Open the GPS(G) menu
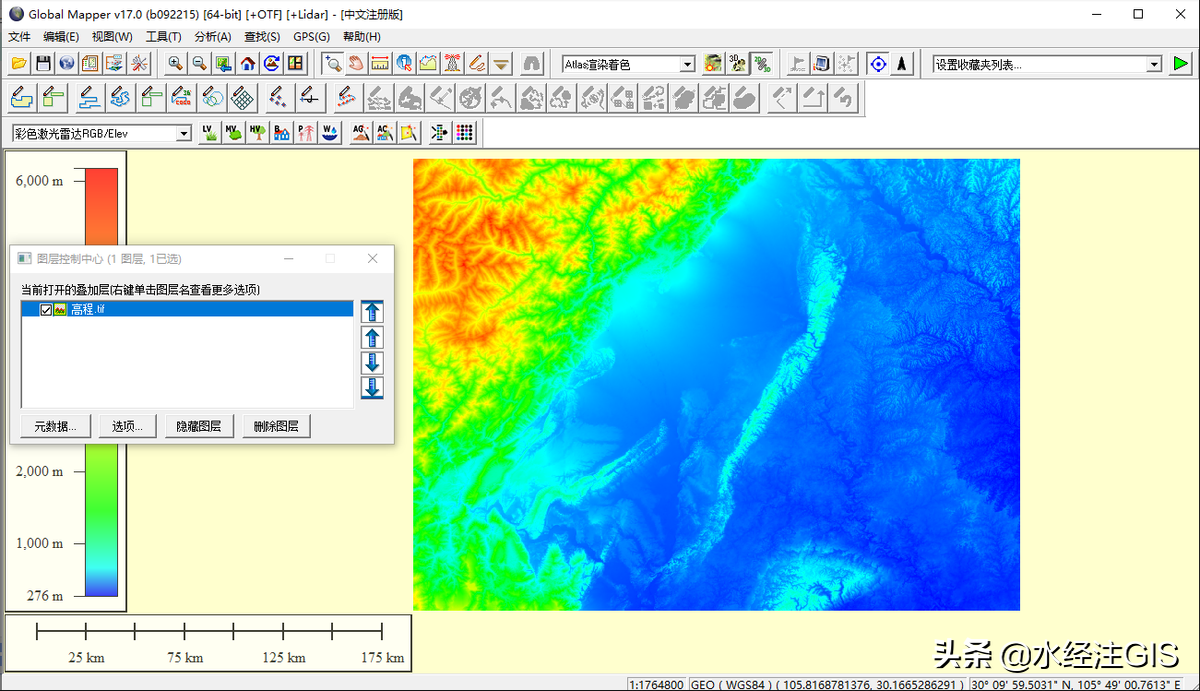 point(311,37)
